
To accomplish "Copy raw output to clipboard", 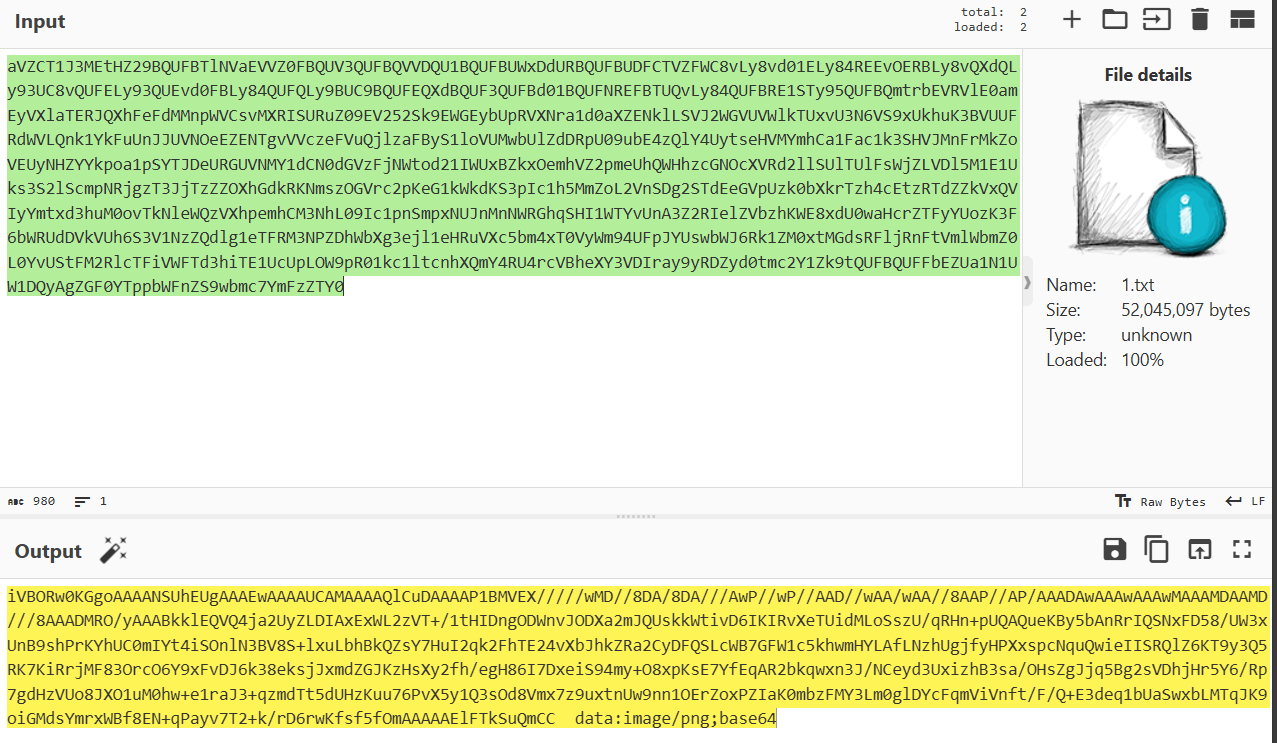I will pyautogui.click(x=1157, y=549).
